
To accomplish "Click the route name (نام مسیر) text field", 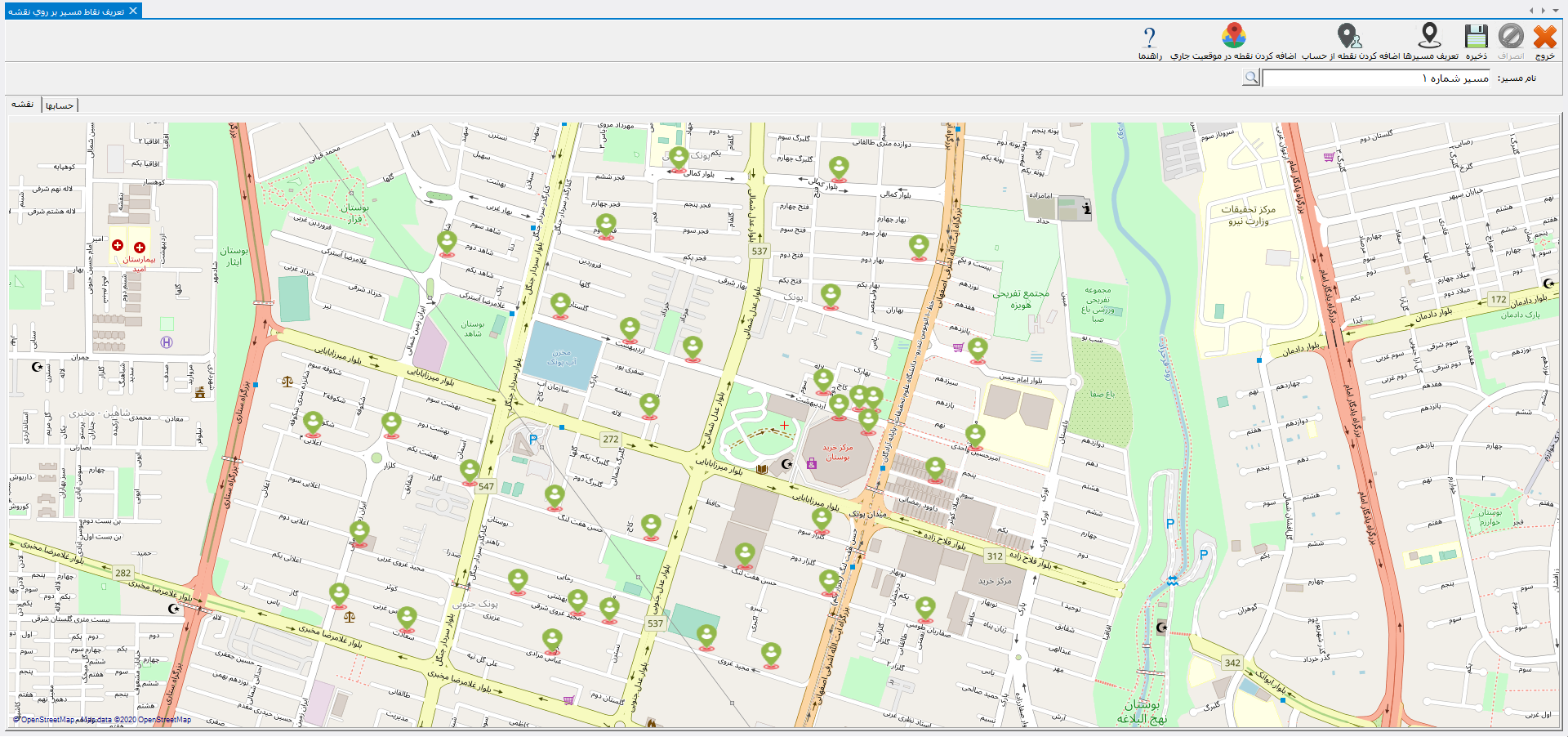I will coord(1376,78).
